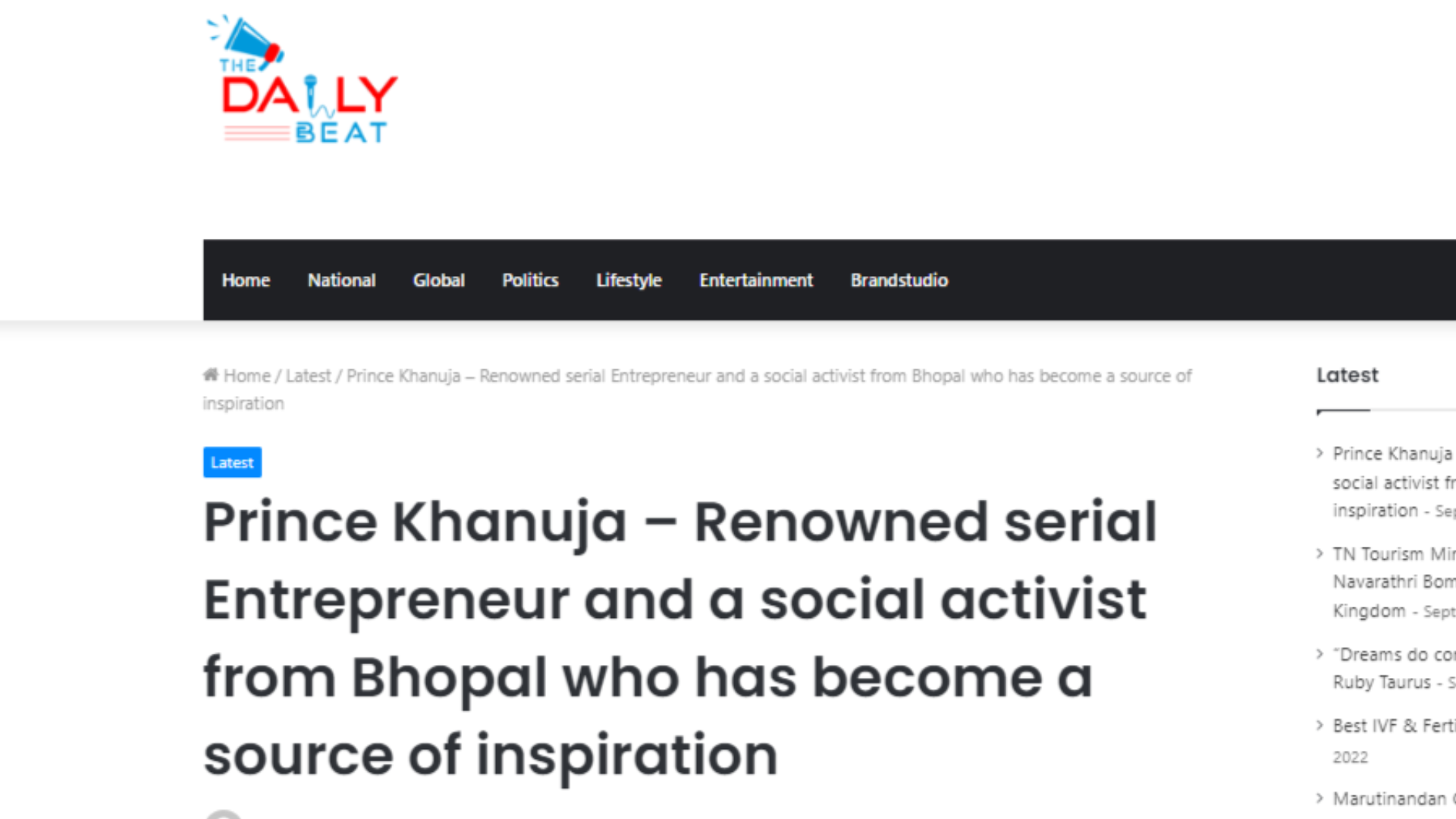Screen dimensions: 1456x819
Task: Go to the Global section
Action: pos(438,280)
